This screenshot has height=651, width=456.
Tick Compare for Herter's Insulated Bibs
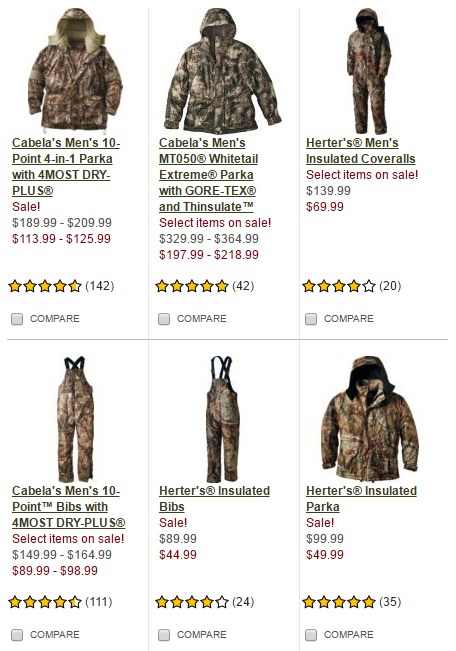click(x=164, y=635)
